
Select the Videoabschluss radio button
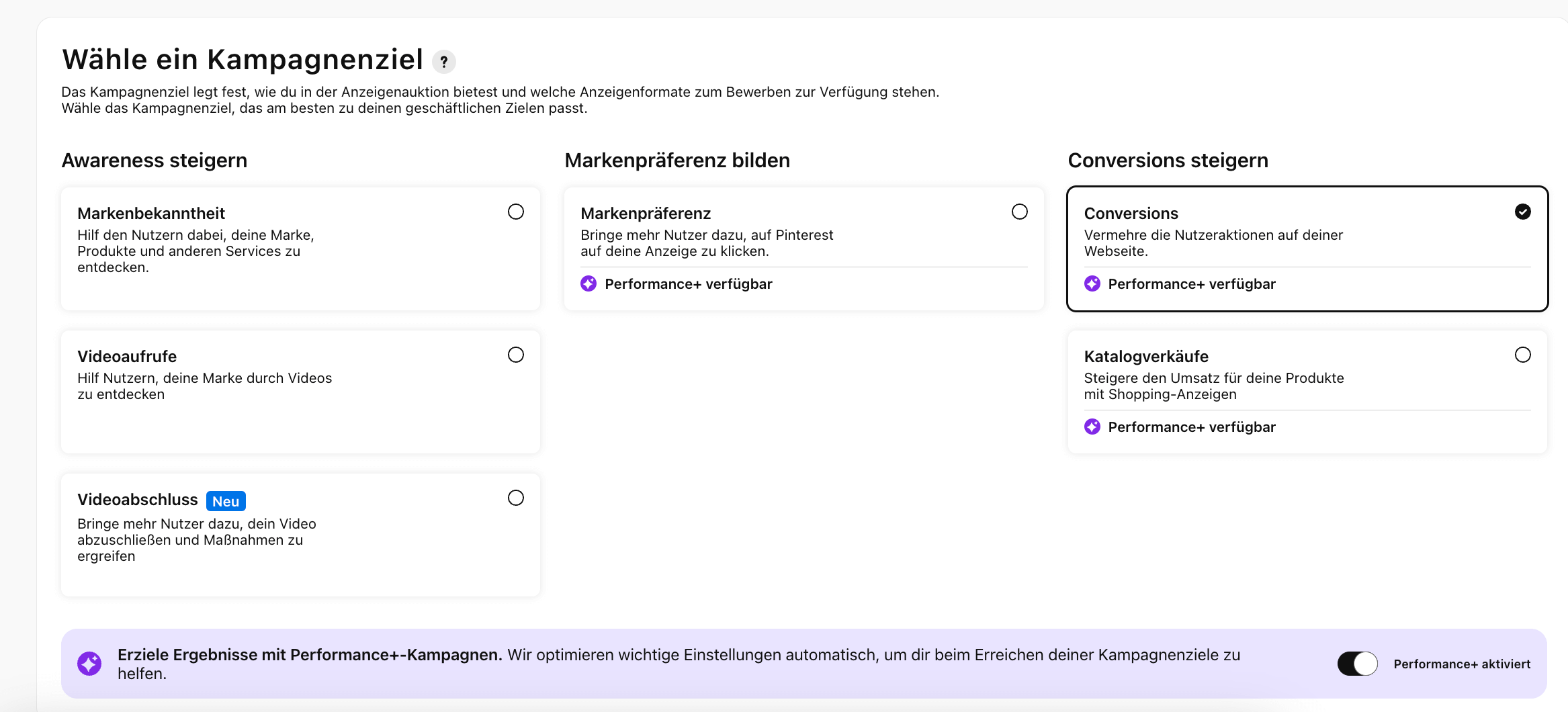(x=516, y=498)
